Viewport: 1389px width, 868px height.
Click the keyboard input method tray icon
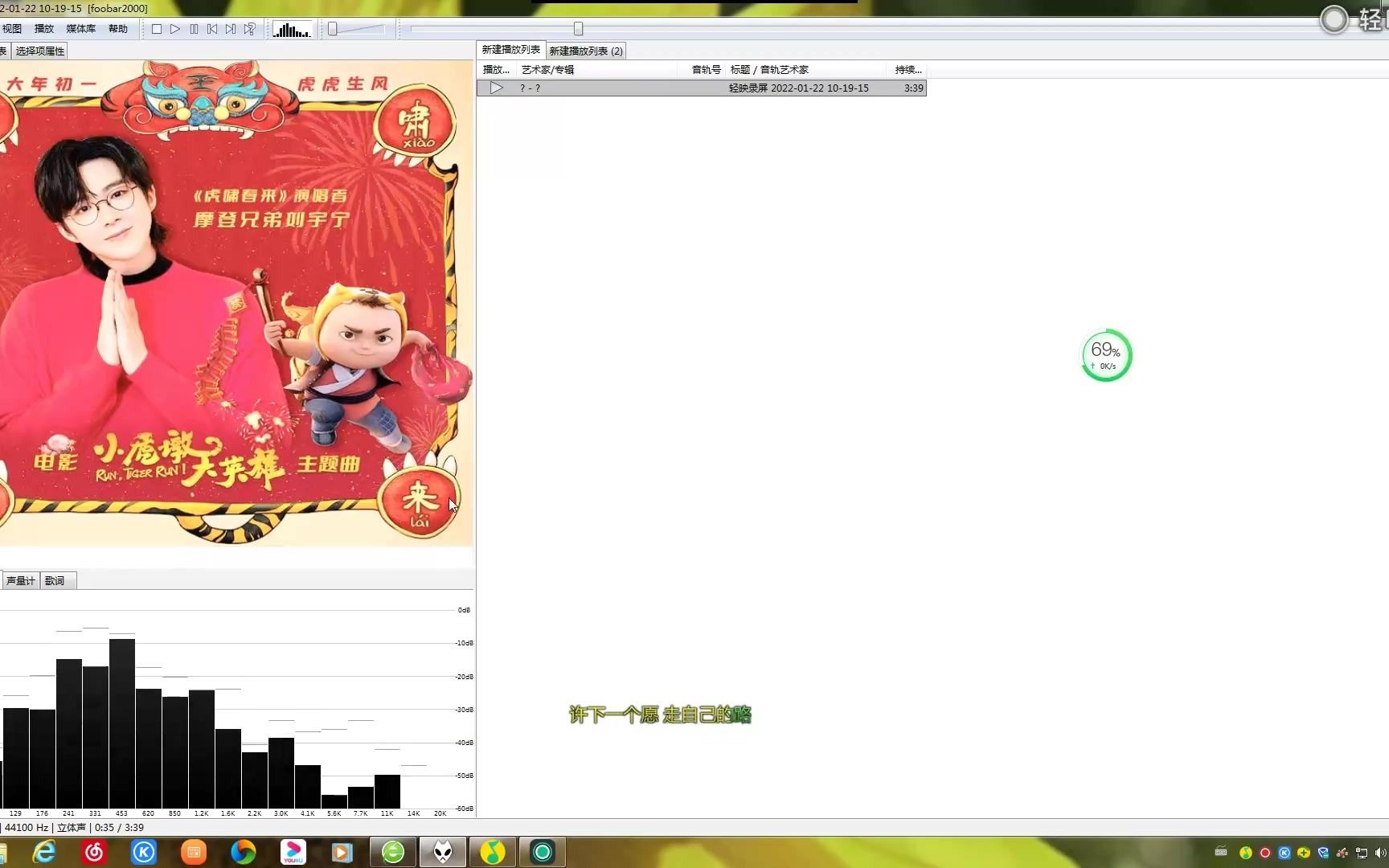[x=1221, y=852]
